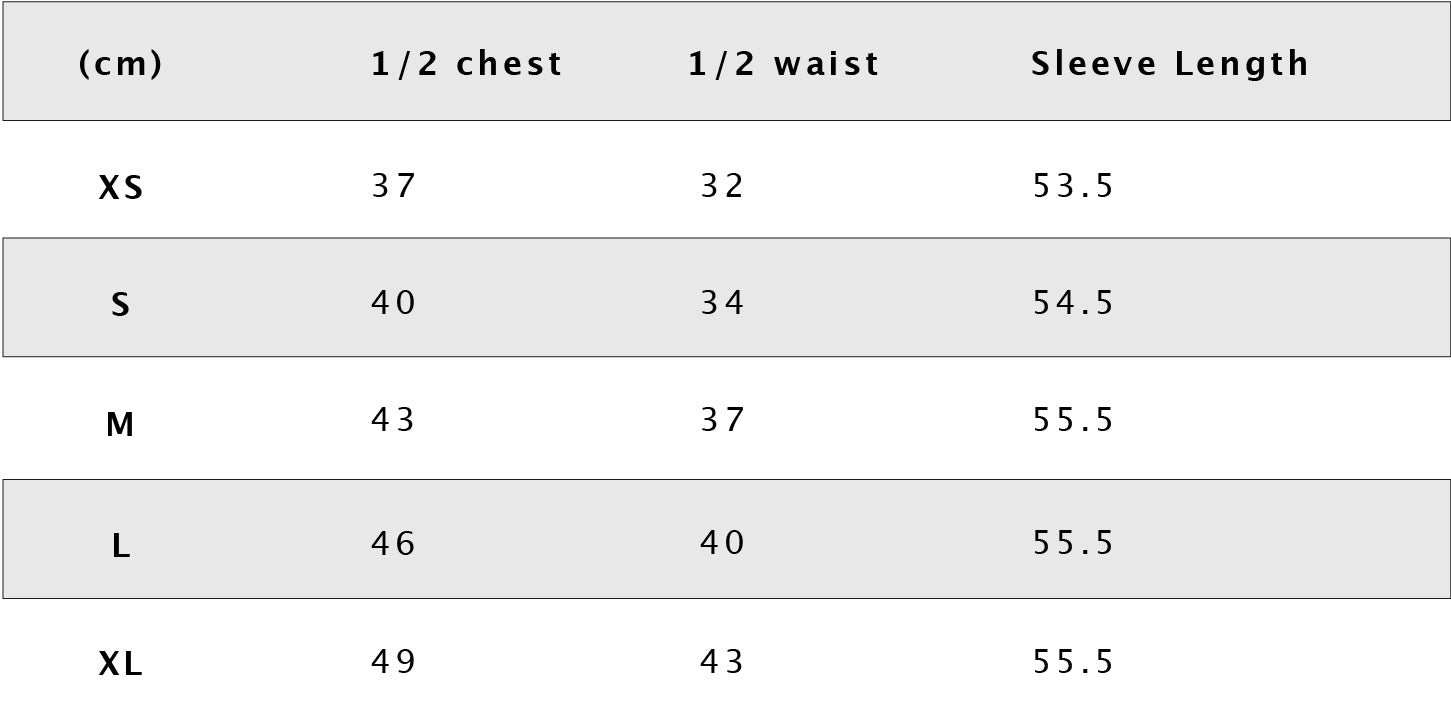The image size is (1451, 722).
Task: Click the S sleeve length value 54.5
Action: [x=1073, y=302]
